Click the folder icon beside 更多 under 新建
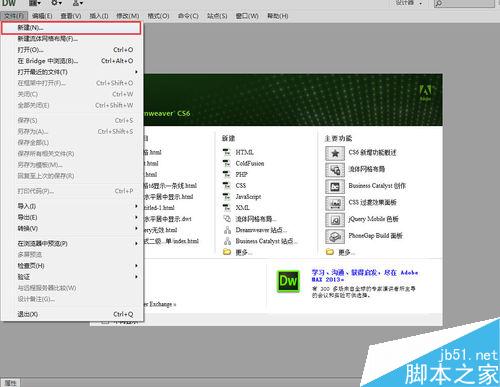The width and height of the screenshot is (500, 387). click(227, 252)
